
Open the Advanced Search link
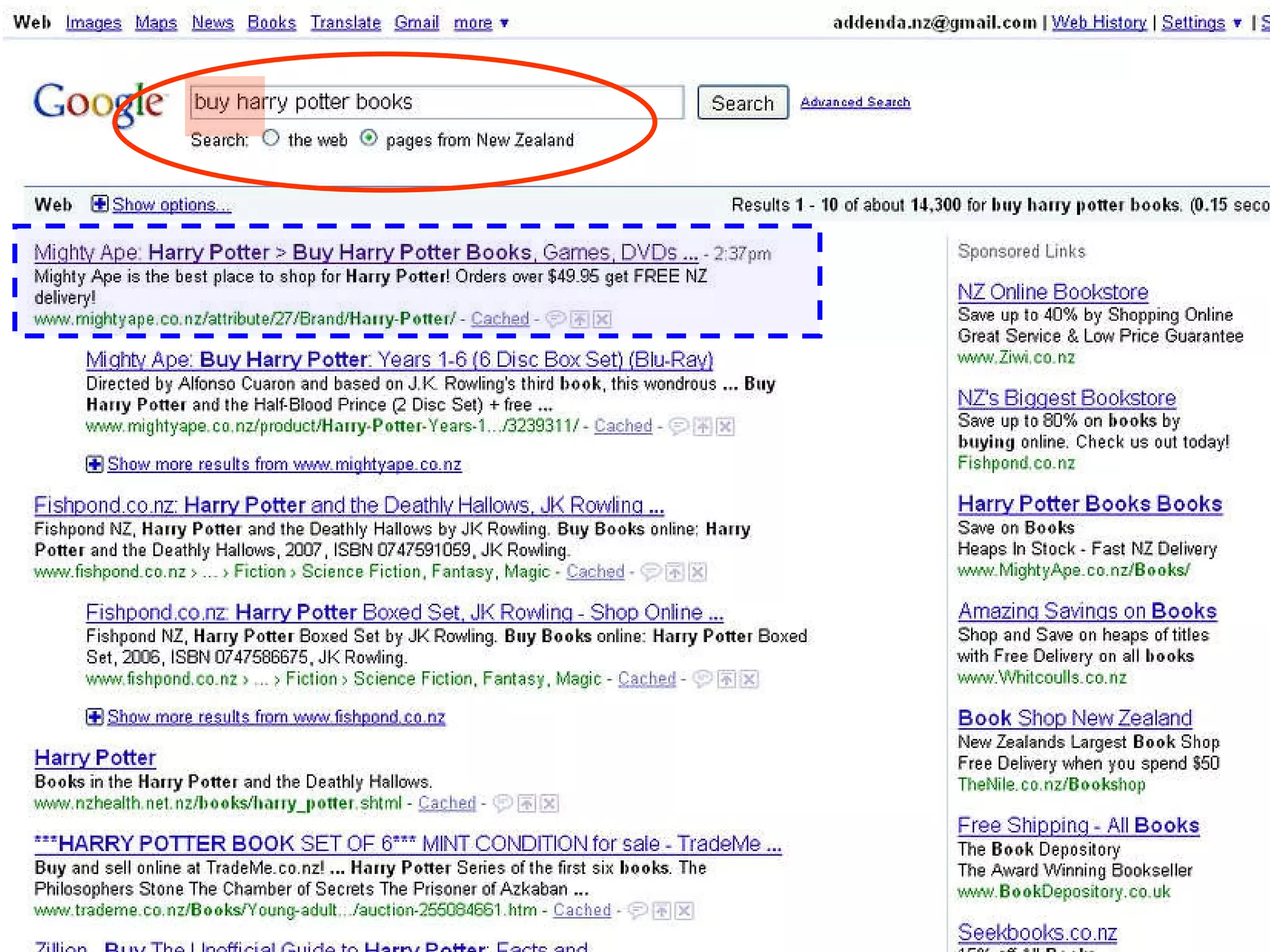pos(855,102)
